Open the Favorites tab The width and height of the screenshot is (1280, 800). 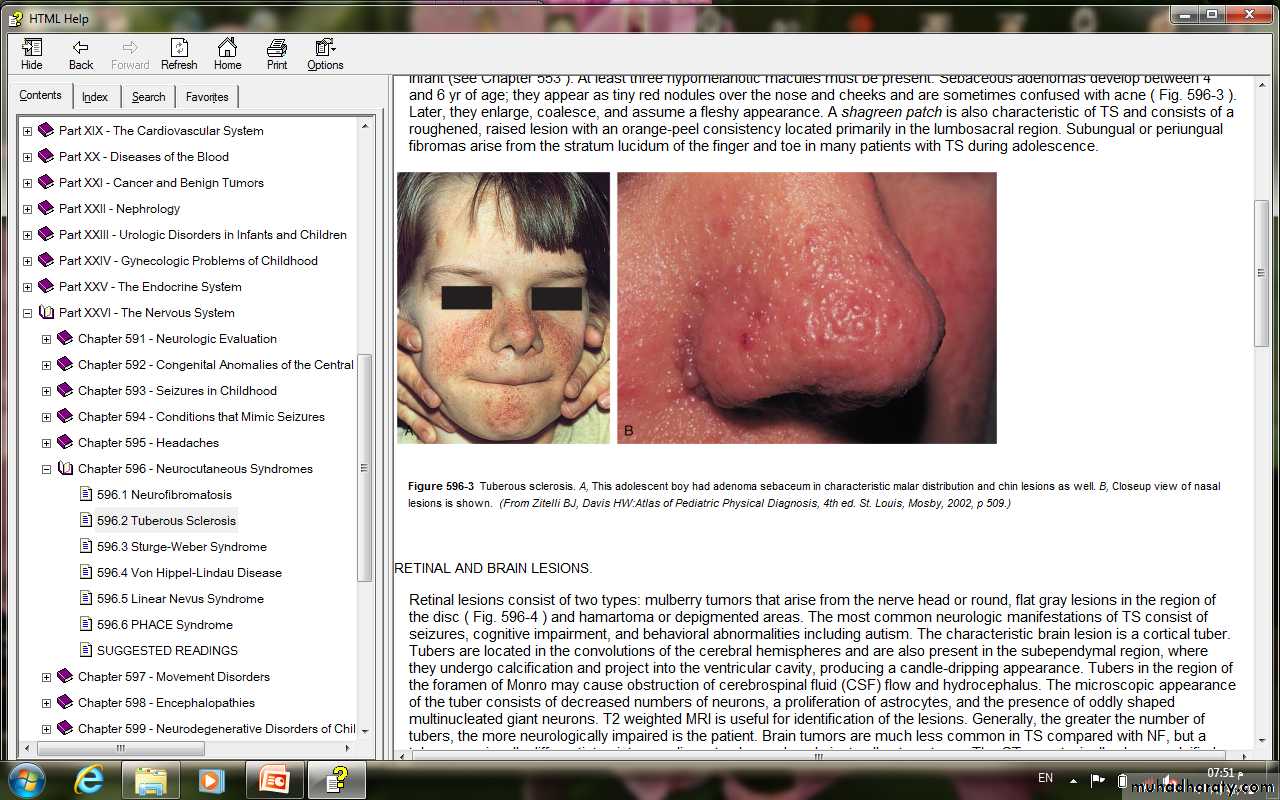207,97
